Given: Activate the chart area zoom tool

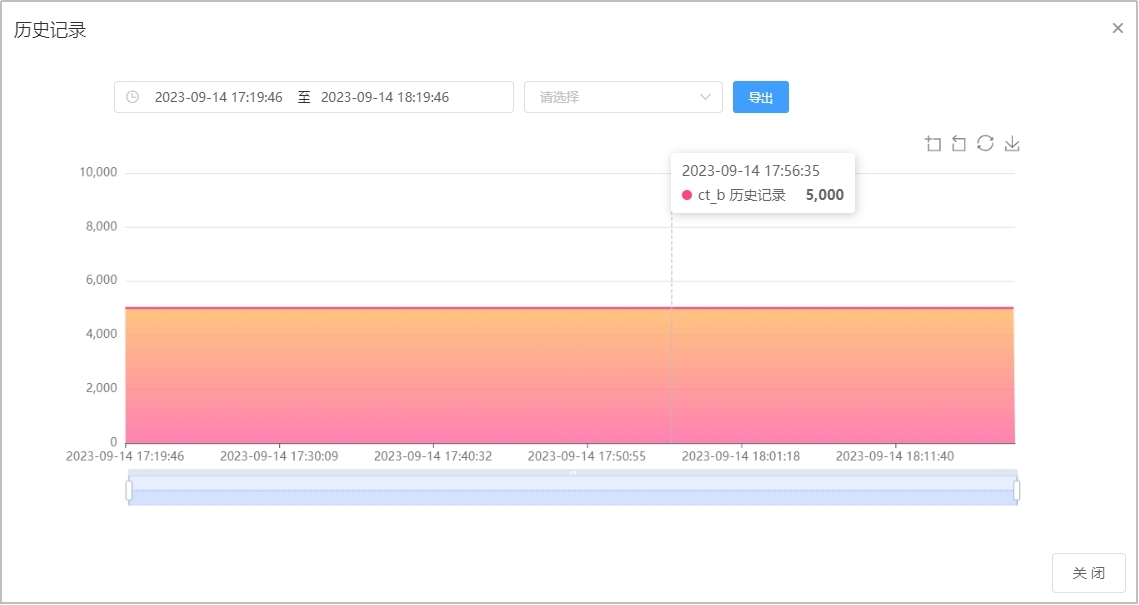Looking at the screenshot, I should (x=933, y=144).
